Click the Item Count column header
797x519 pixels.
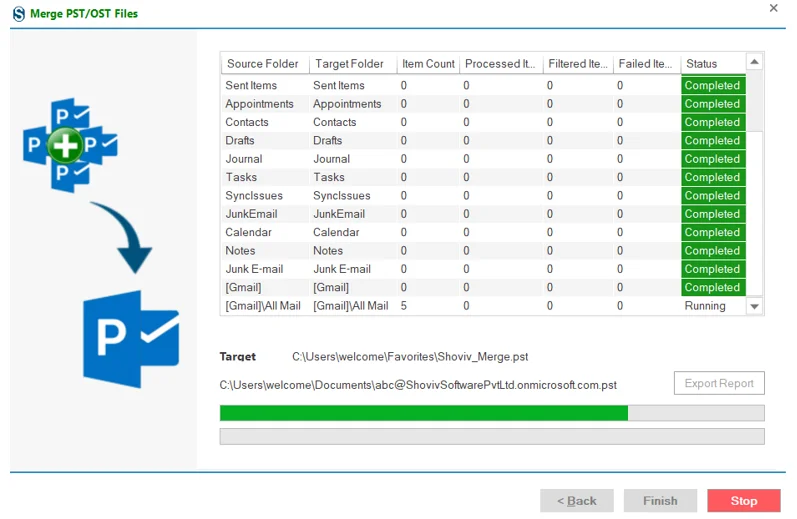click(428, 64)
